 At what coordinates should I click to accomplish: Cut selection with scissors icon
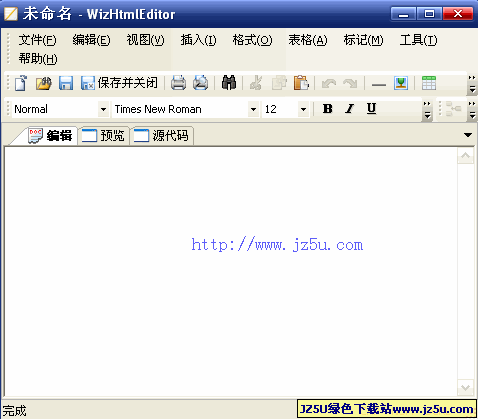[x=256, y=83]
